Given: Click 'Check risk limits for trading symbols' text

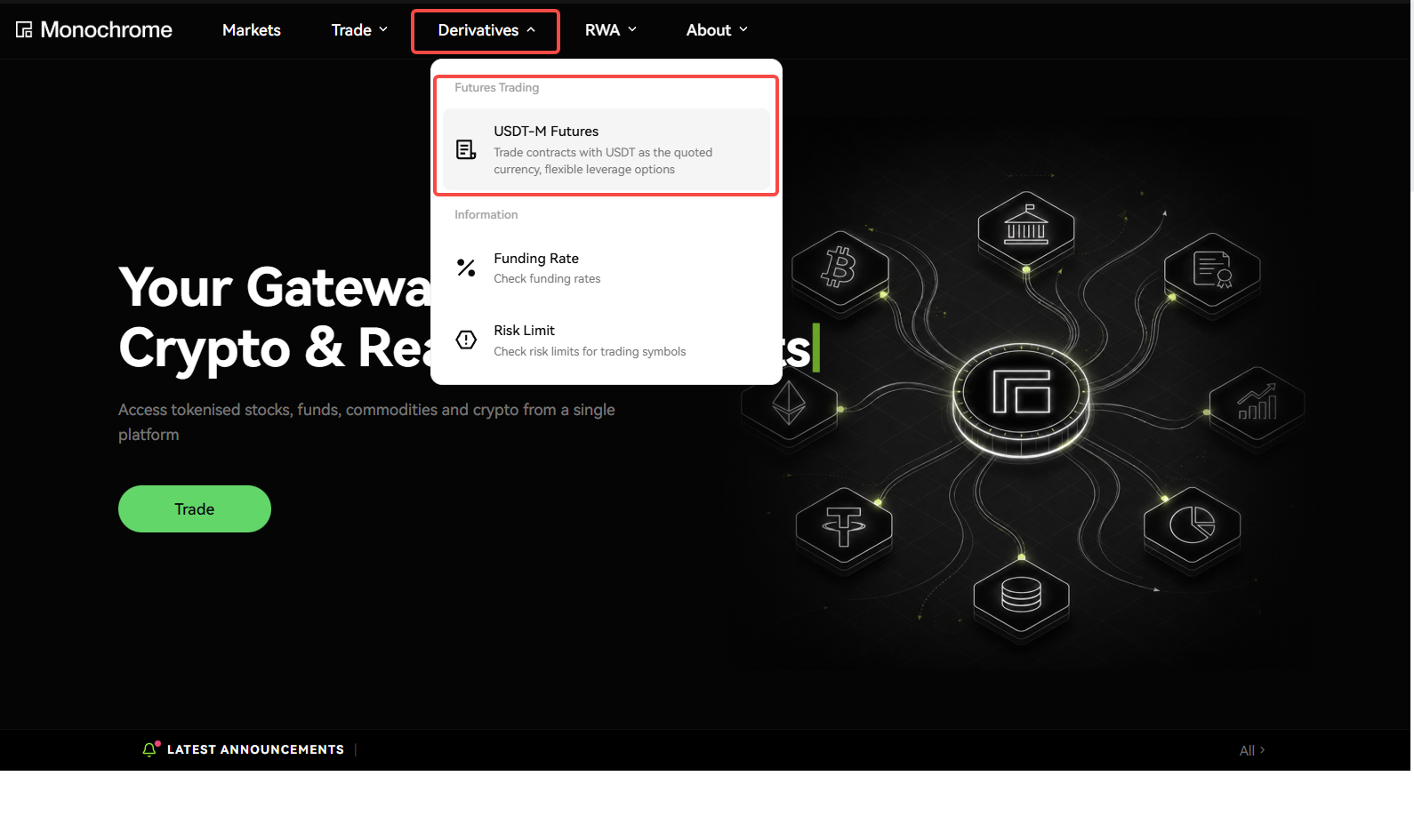Looking at the screenshot, I should tap(590, 351).
